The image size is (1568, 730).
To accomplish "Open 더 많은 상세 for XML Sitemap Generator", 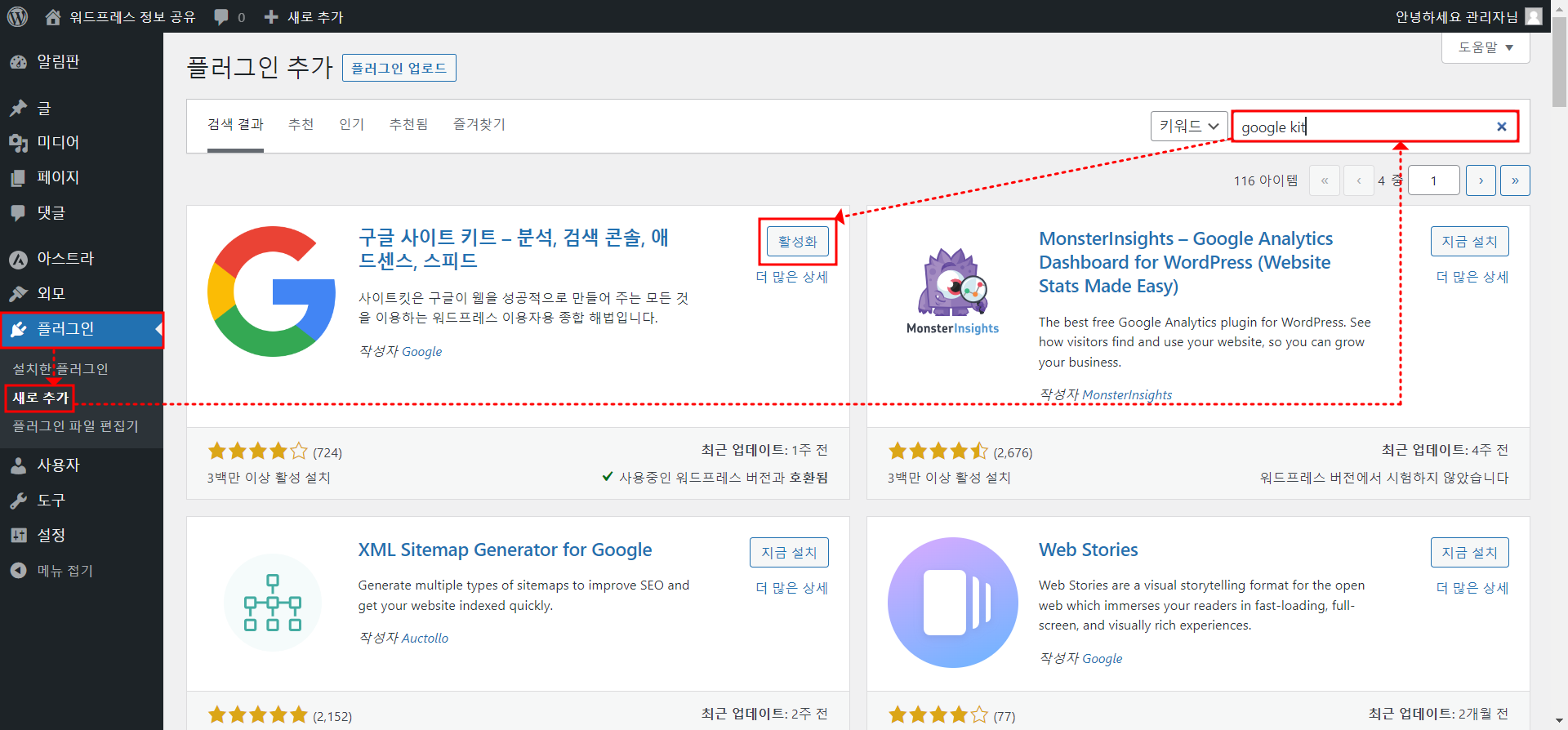I will pos(791,588).
